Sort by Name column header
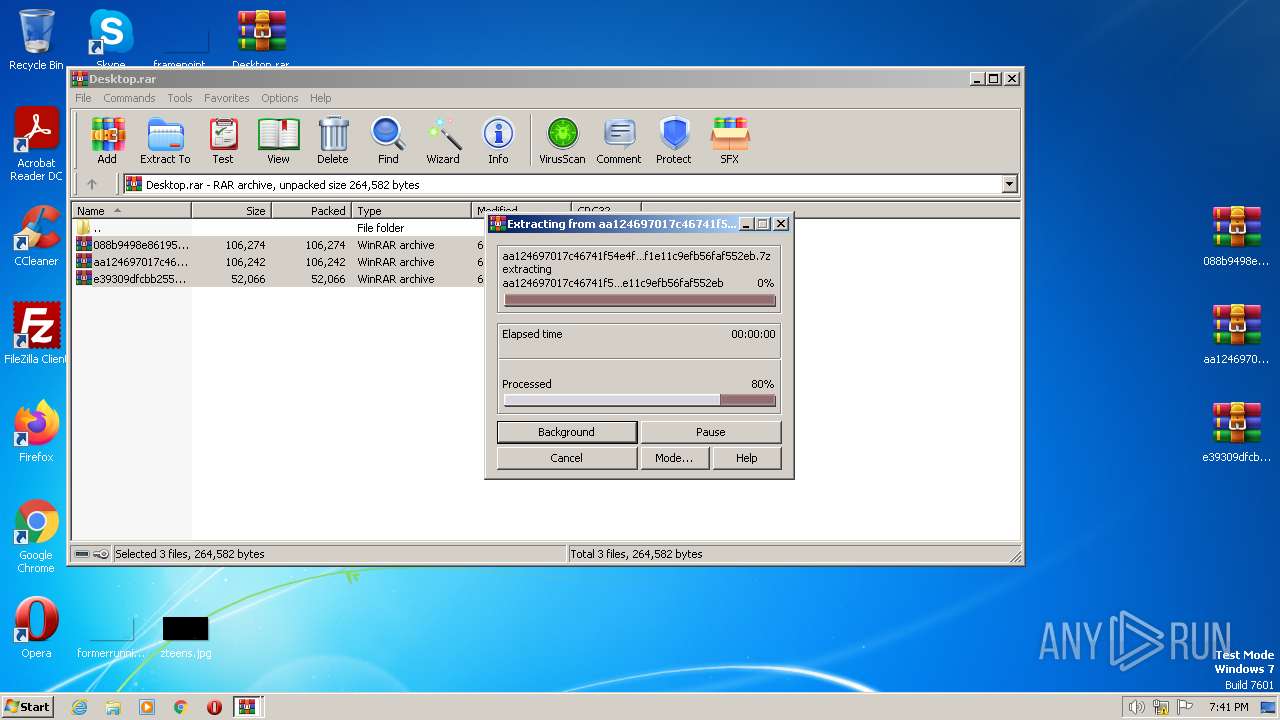 click(x=131, y=211)
